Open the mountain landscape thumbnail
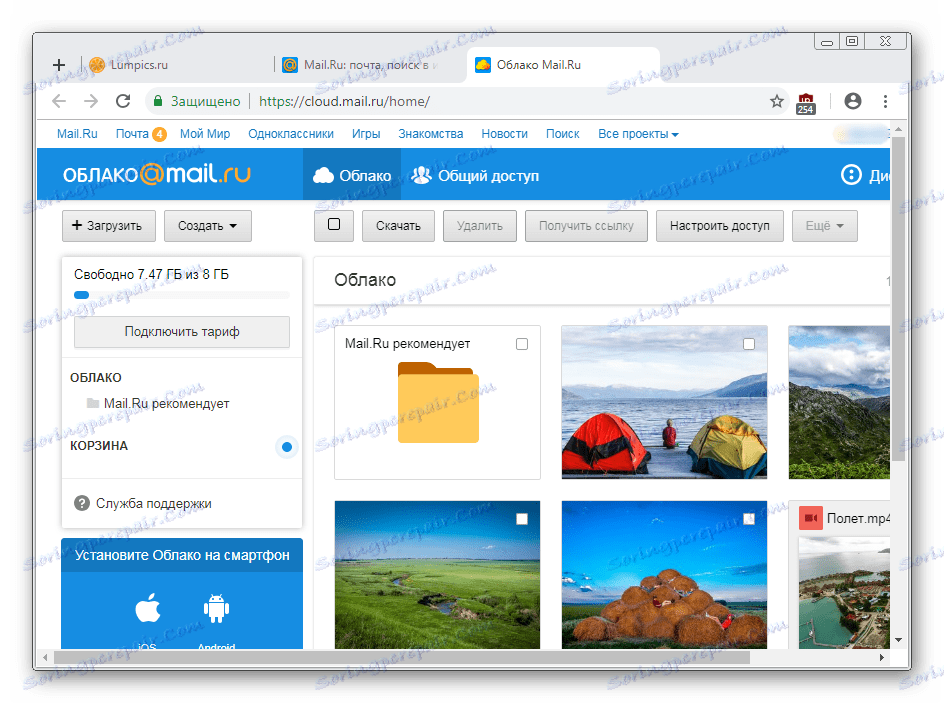944x703 pixels. [839, 402]
